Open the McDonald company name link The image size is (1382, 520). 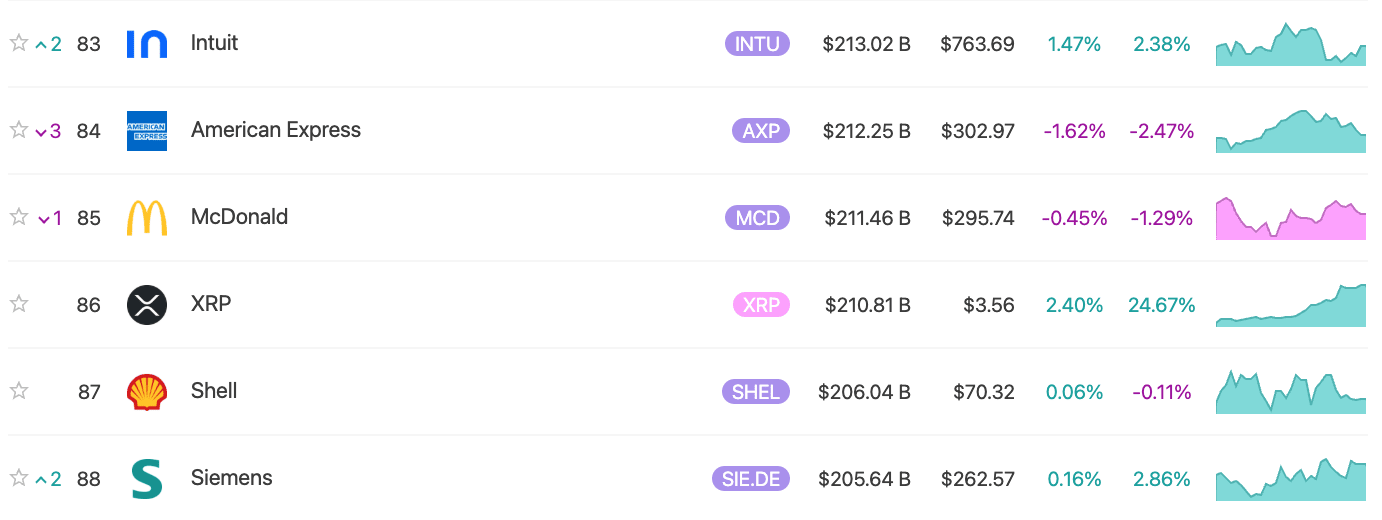click(x=239, y=217)
